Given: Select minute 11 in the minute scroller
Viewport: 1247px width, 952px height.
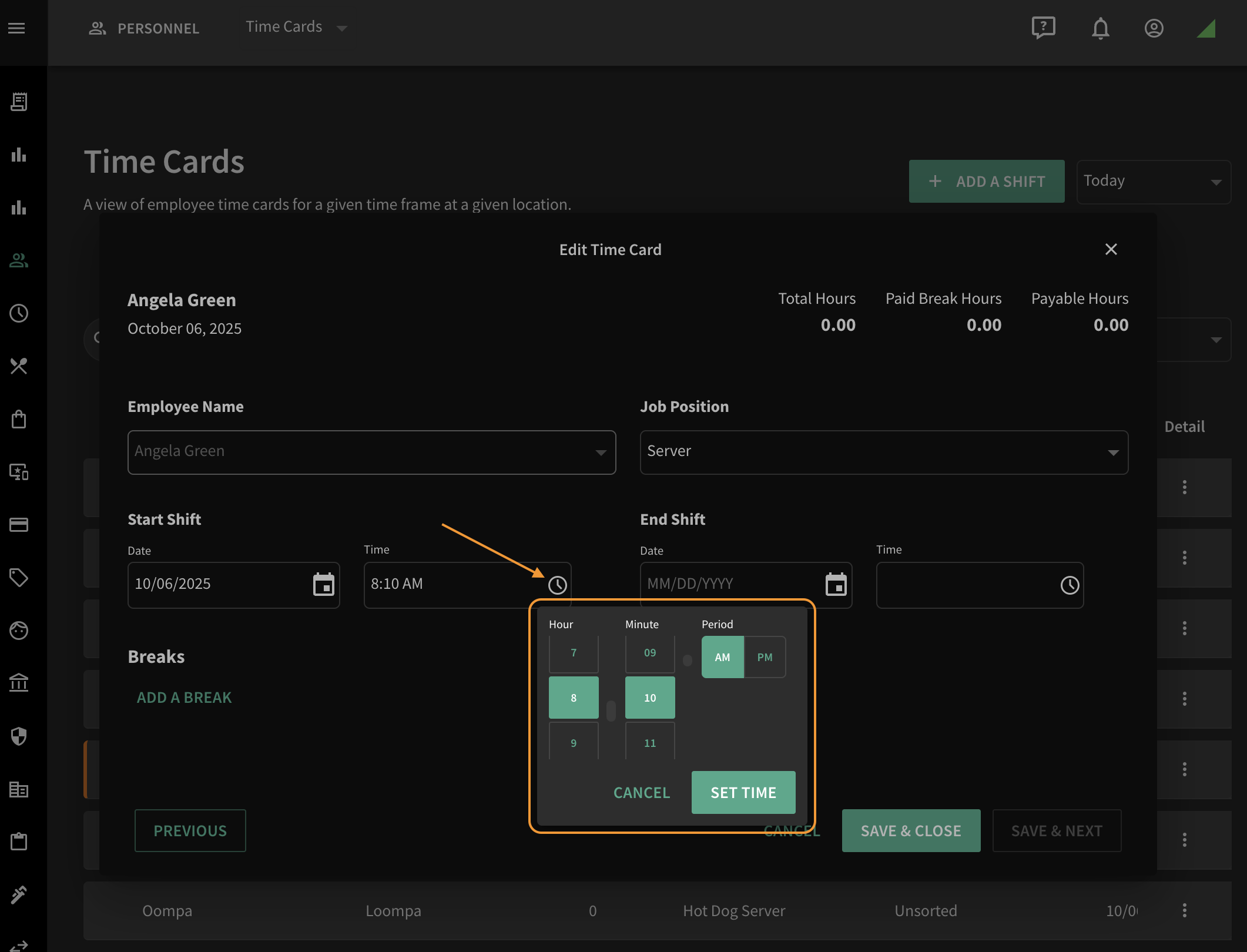Looking at the screenshot, I should [650, 742].
